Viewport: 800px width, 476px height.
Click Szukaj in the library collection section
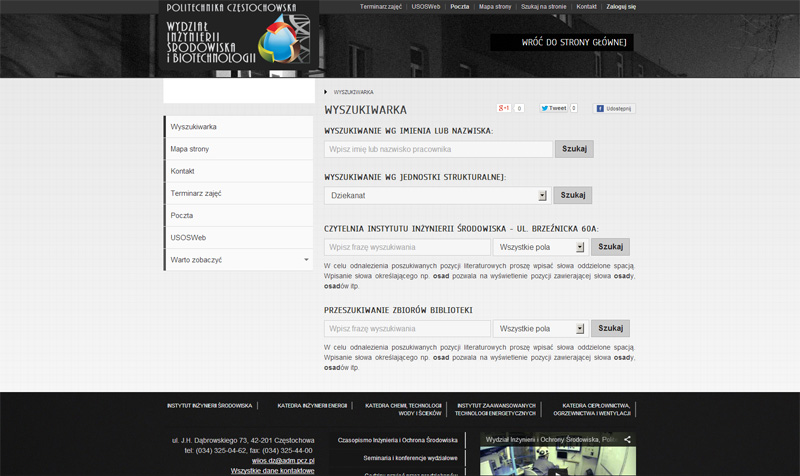610,329
